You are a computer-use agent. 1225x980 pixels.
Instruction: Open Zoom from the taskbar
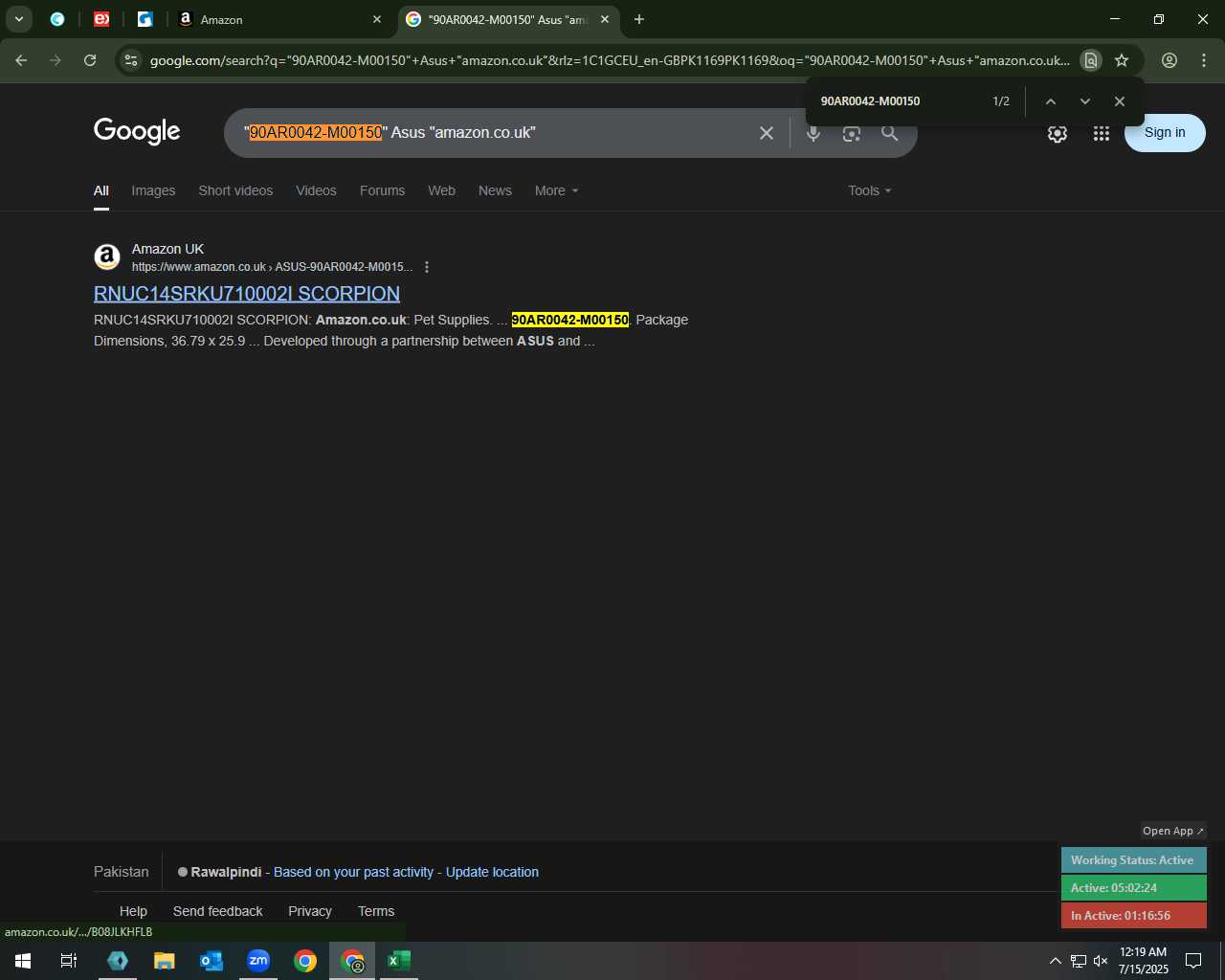pyautogui.click(x=258, y=961)
